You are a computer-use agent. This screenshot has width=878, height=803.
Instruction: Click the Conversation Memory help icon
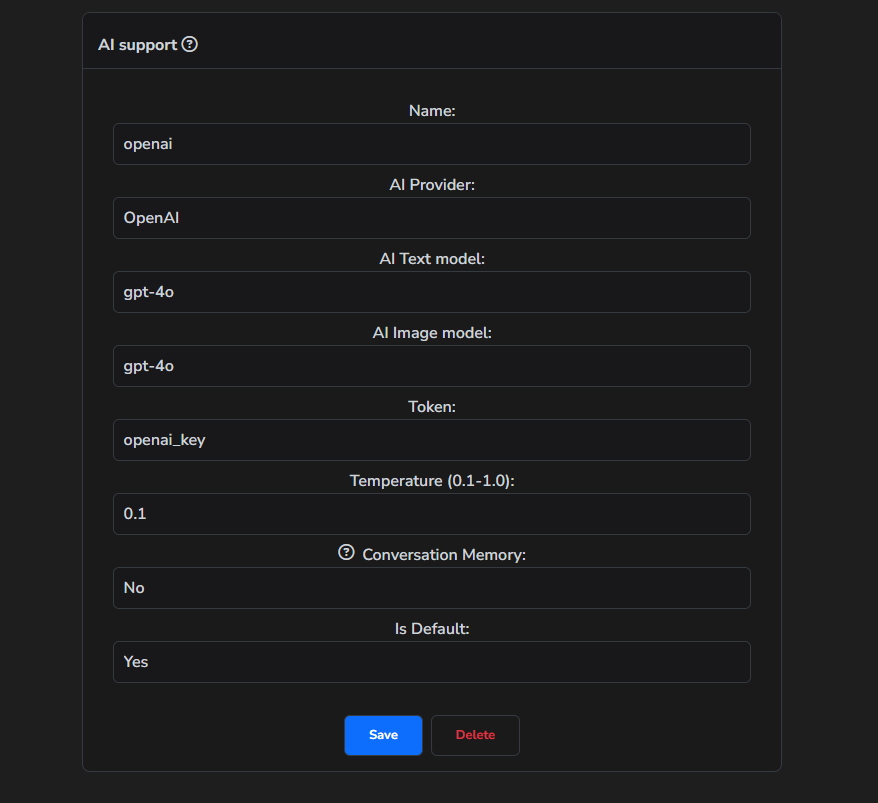[x=346, y=551]
